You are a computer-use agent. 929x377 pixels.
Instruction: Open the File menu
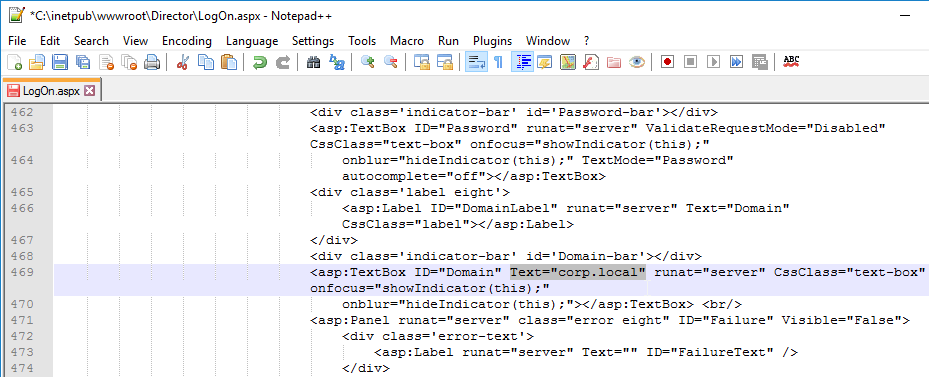pos(17,41)
